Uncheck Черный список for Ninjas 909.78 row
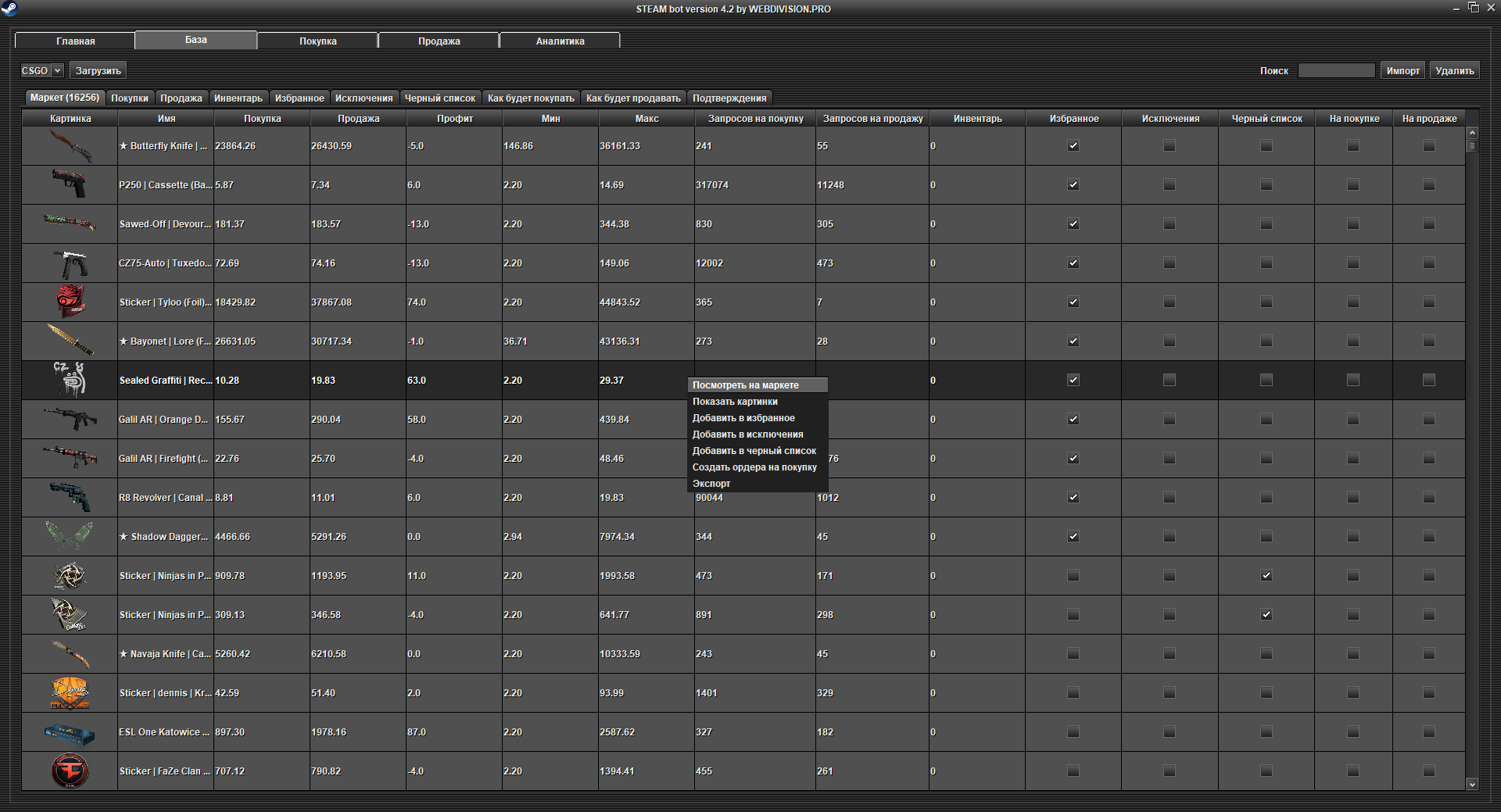Image resolution: width=1501 pixels, height=812 pixels. tap(1266, 576)
